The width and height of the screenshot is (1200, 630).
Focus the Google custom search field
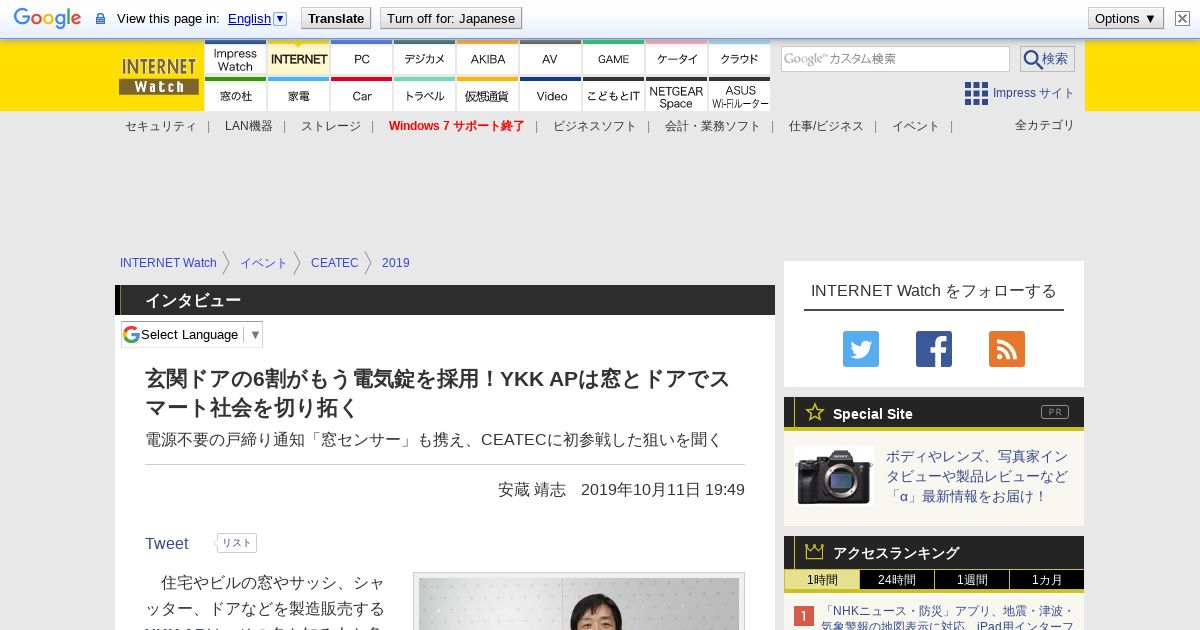point(895,59)
